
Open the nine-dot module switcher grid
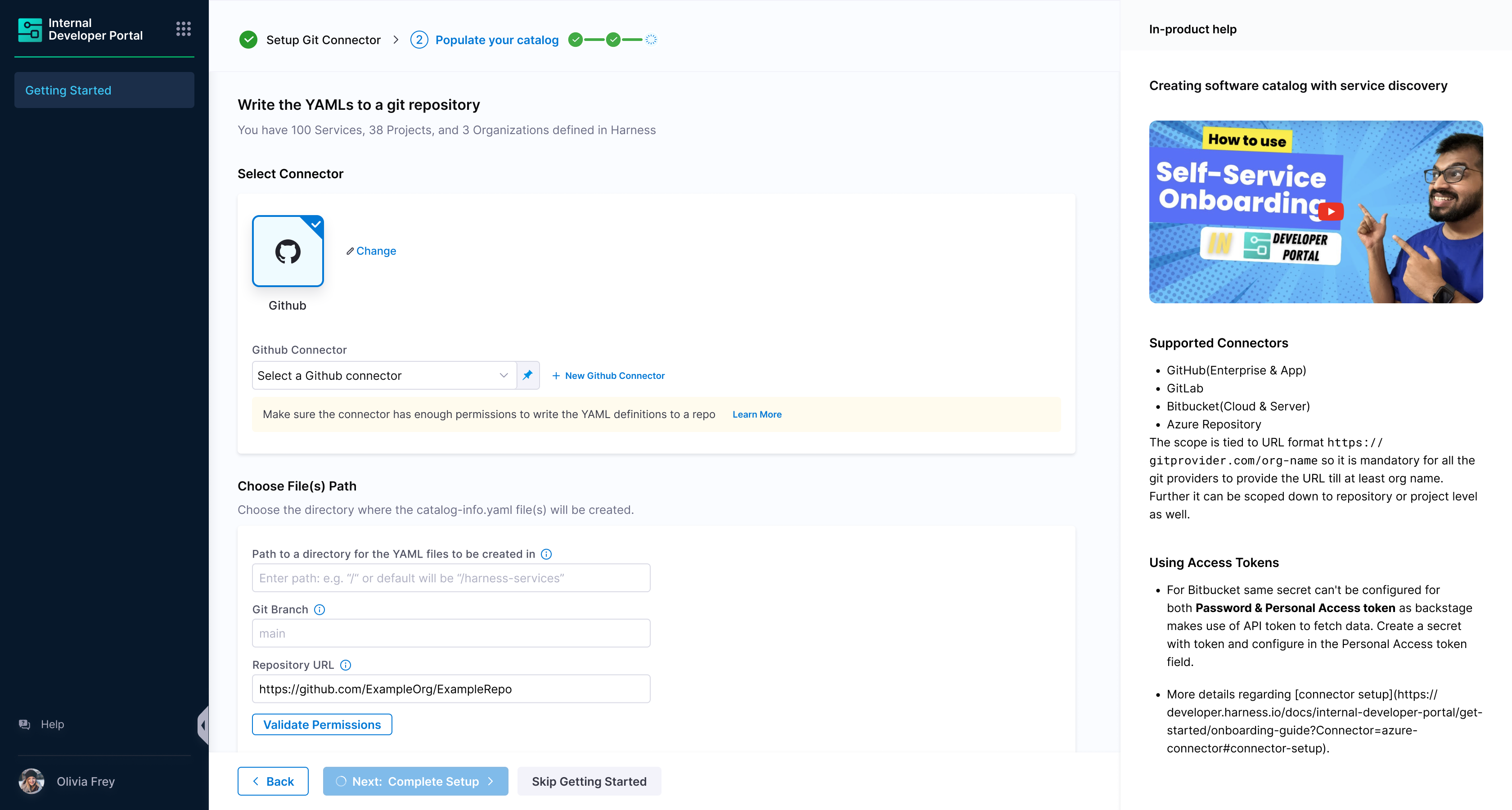(x=183, y=29)
